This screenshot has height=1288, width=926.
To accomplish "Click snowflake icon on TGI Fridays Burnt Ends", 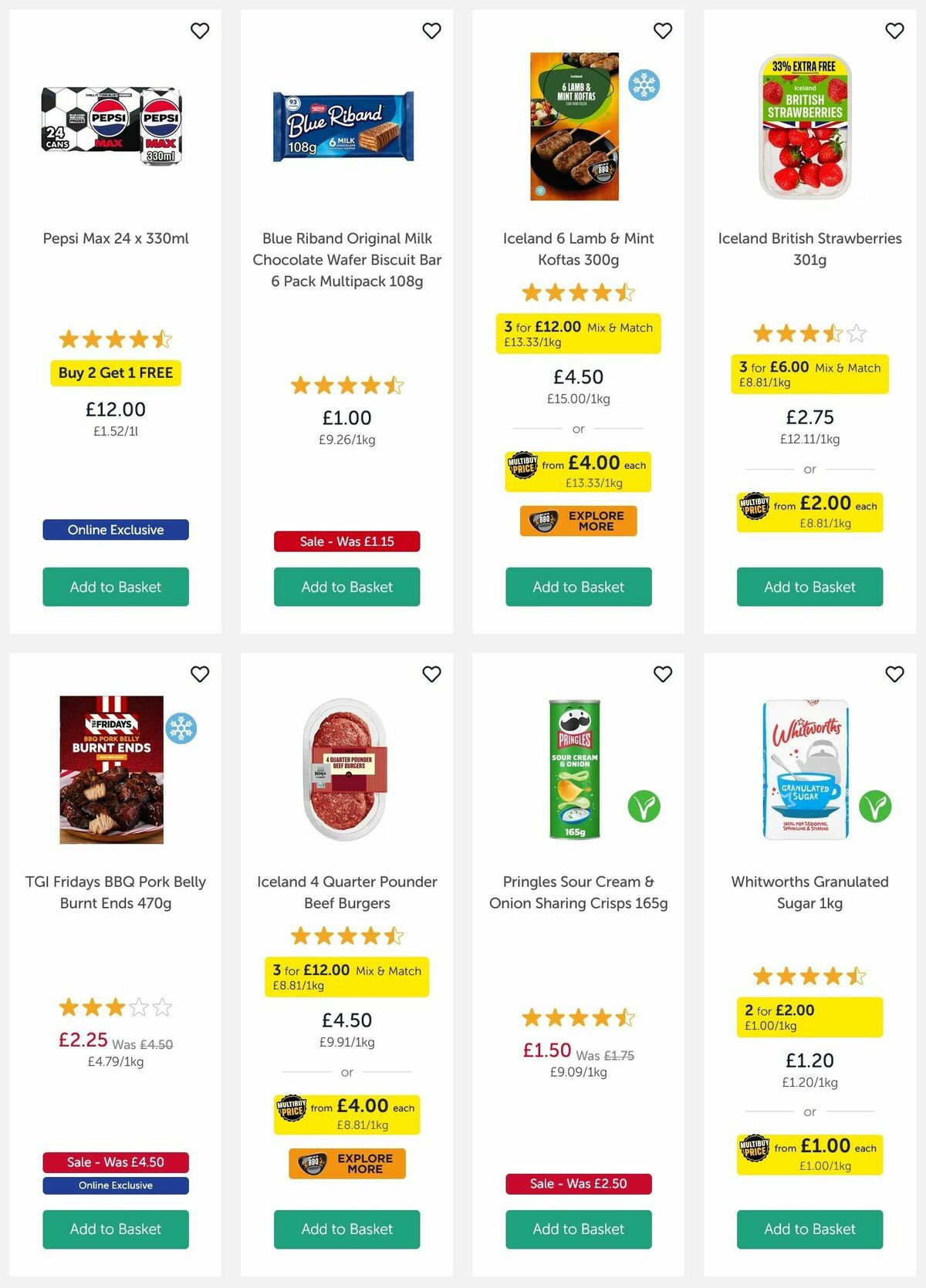I will [181, 728].
